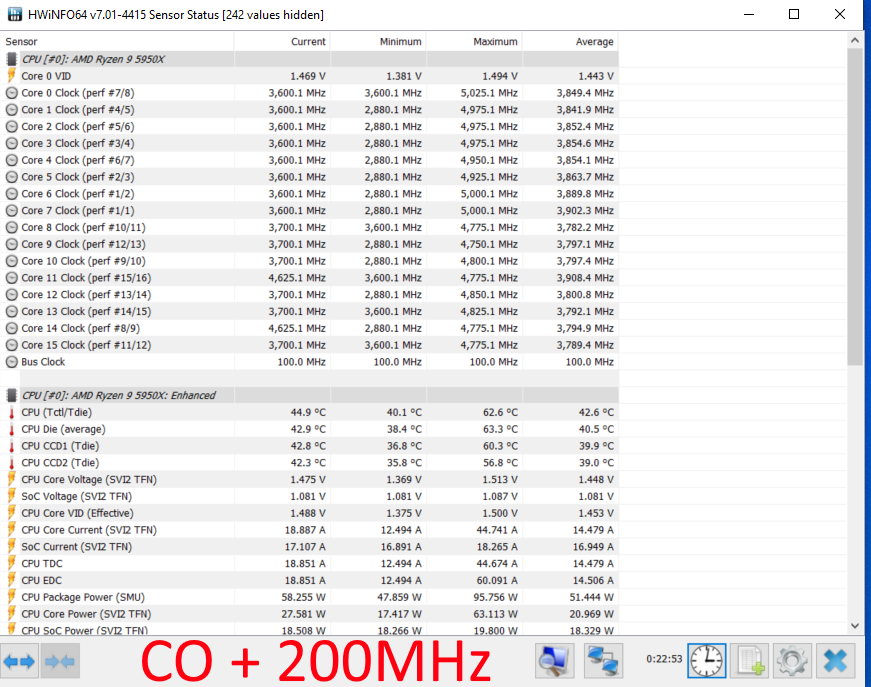Select the CPU Core Power (SVI2 TFN) row
This screenshot has height=687, width=871.
coord(309,614)
